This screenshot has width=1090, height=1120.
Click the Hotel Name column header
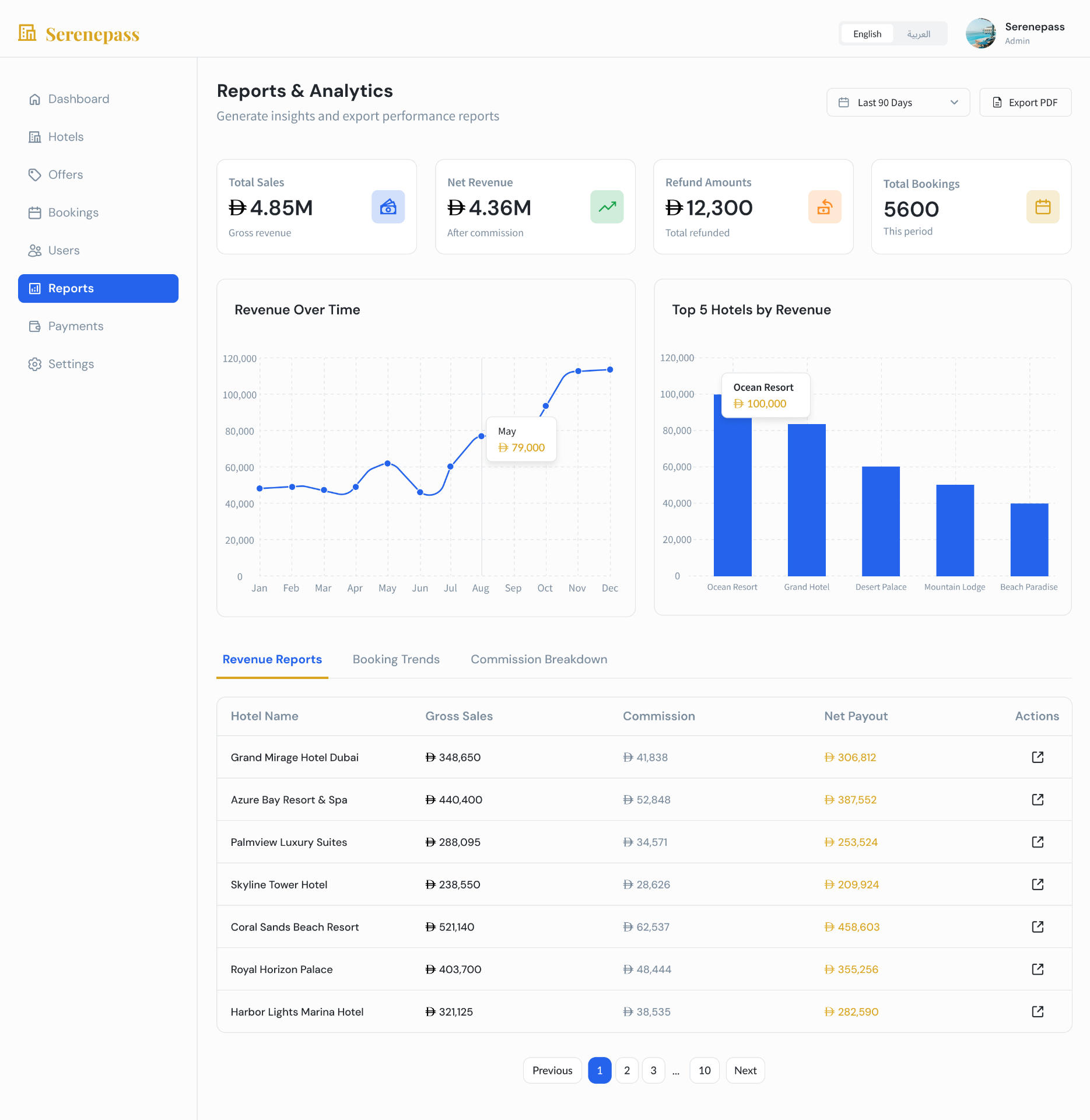(x=265, y=716)
